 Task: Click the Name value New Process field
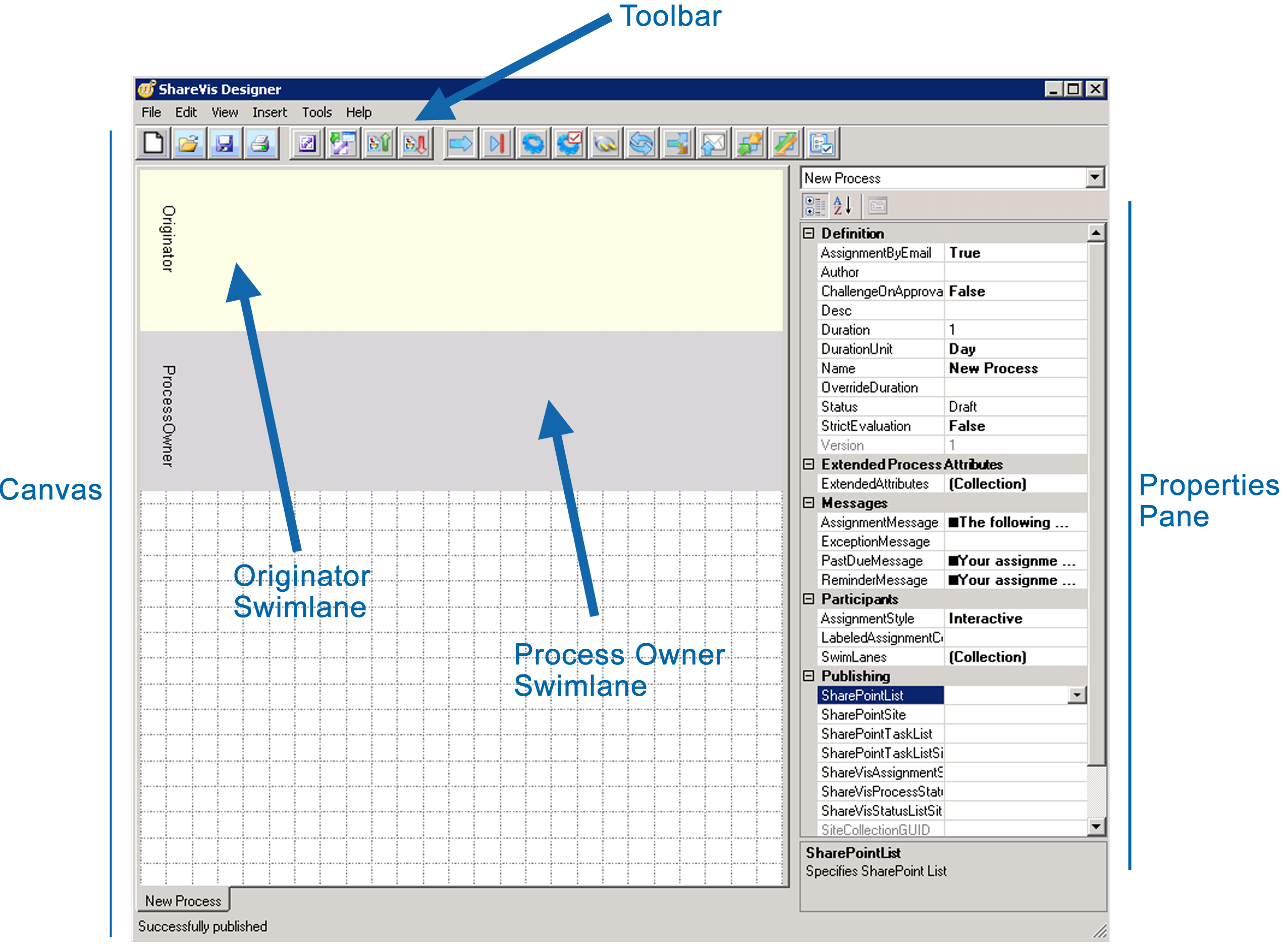tap(1015, 368)
